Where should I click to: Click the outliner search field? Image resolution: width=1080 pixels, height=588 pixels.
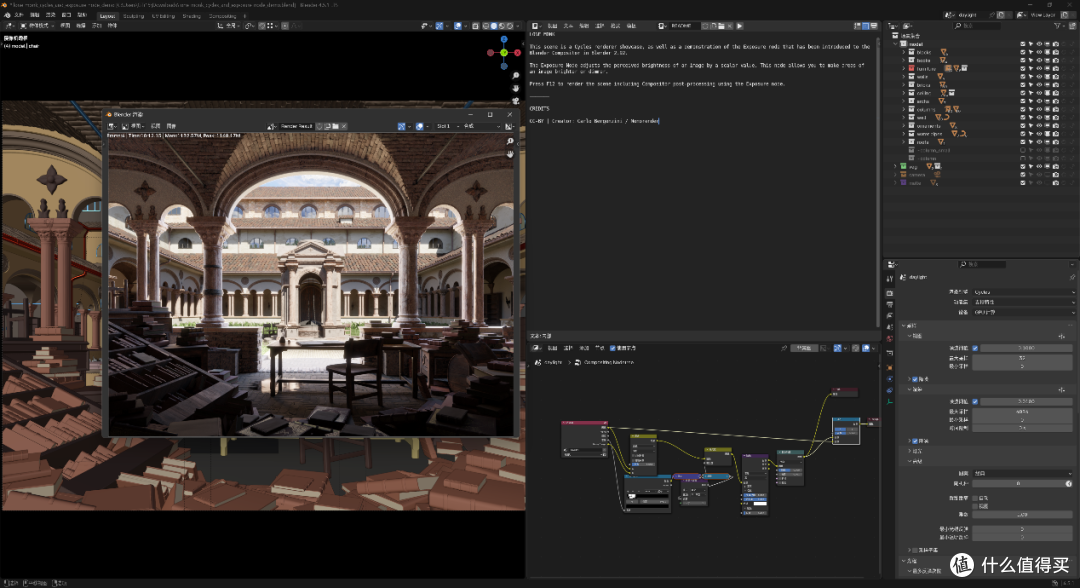[x=977, y=25]
